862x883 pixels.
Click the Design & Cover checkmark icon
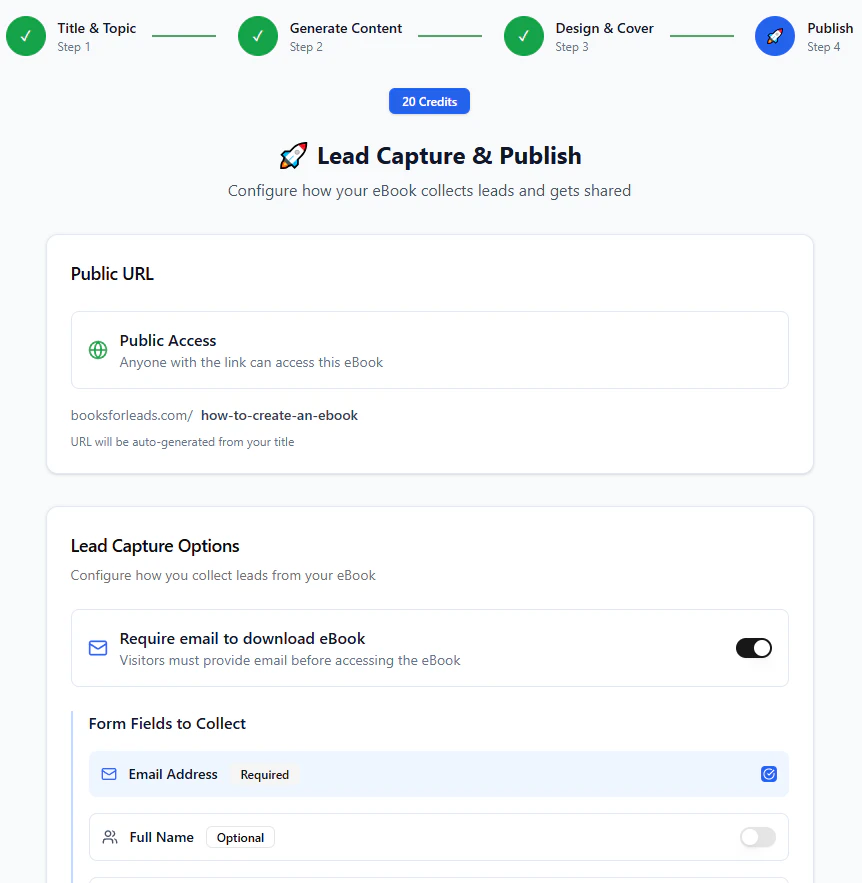[524, 36]
